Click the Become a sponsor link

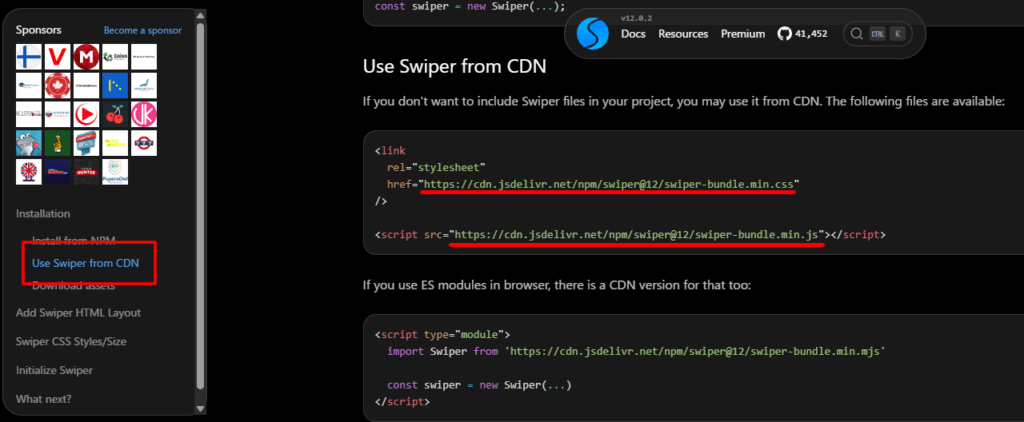143,31
